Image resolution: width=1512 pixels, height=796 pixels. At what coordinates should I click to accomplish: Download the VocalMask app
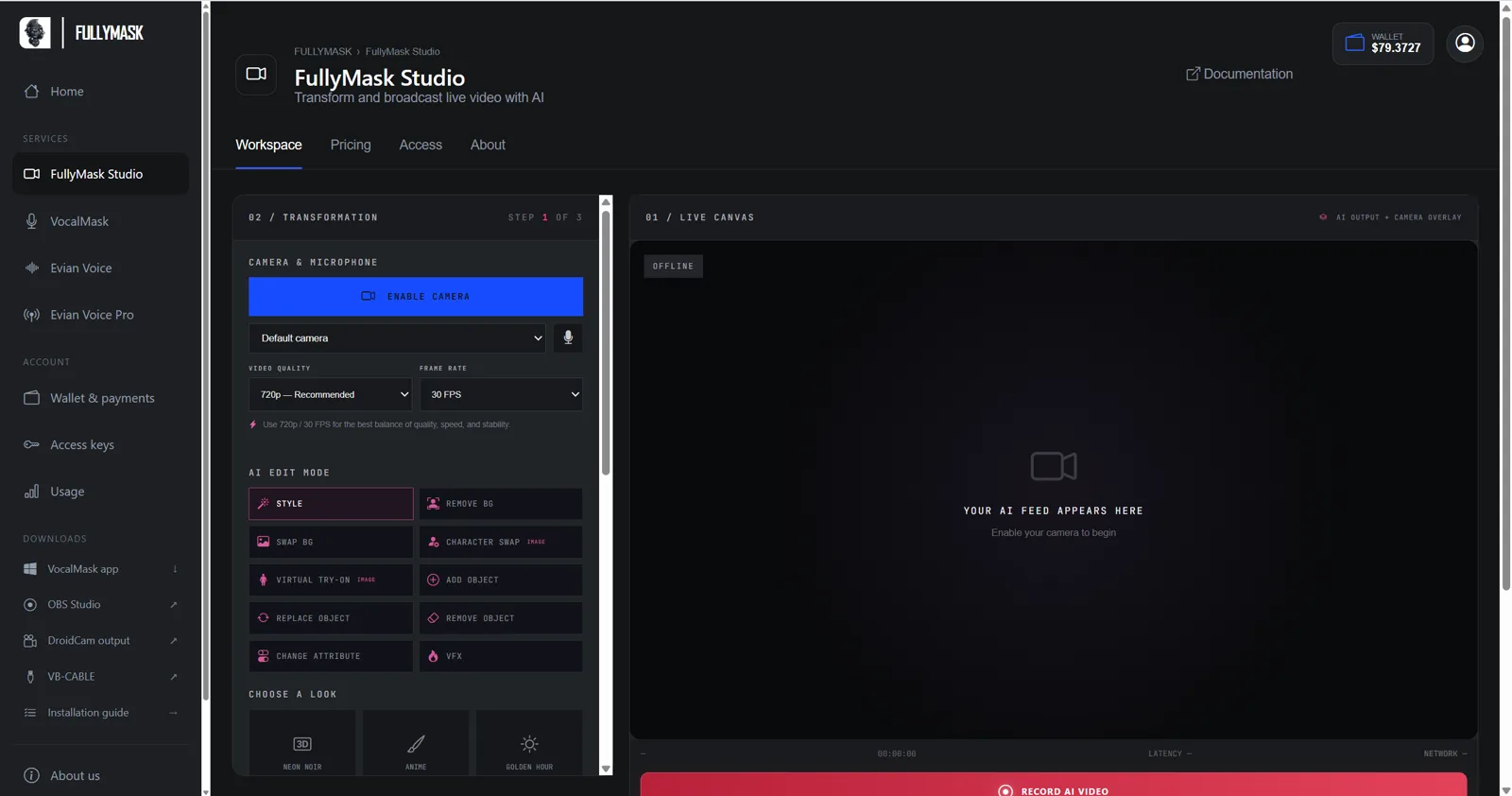[101, 569]
